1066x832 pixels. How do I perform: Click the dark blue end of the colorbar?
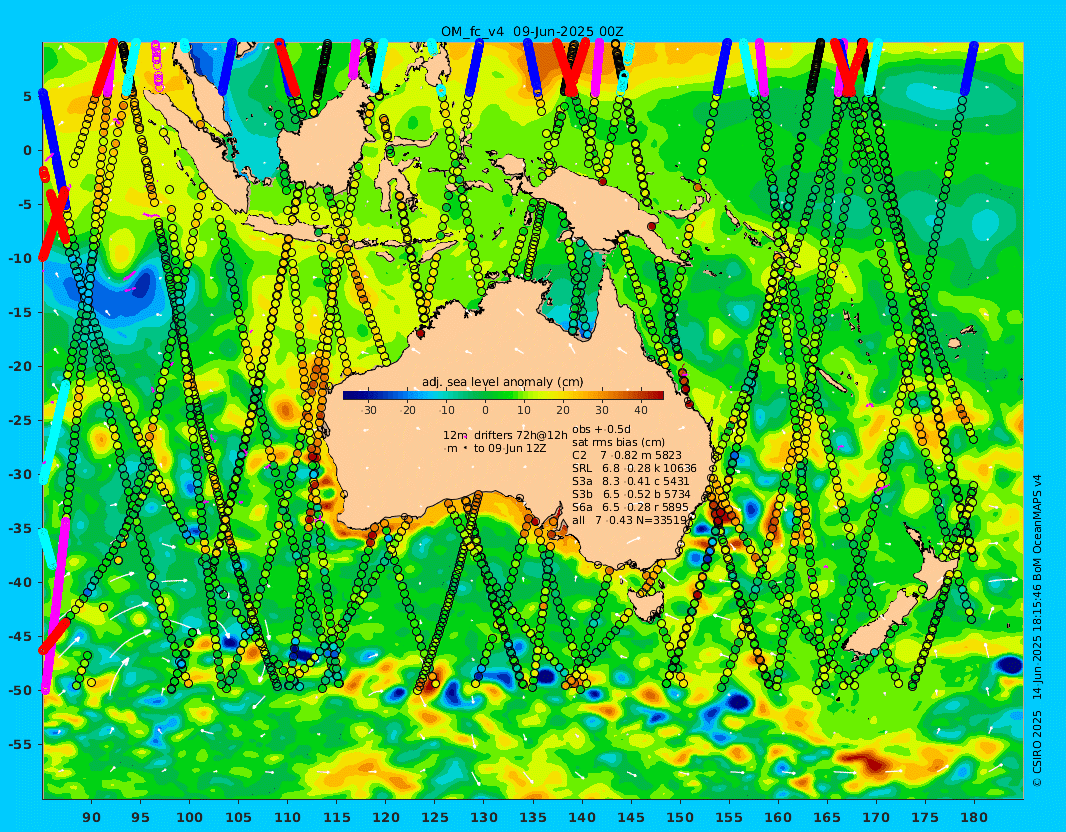pyautogui.click(x=349, y=395)
